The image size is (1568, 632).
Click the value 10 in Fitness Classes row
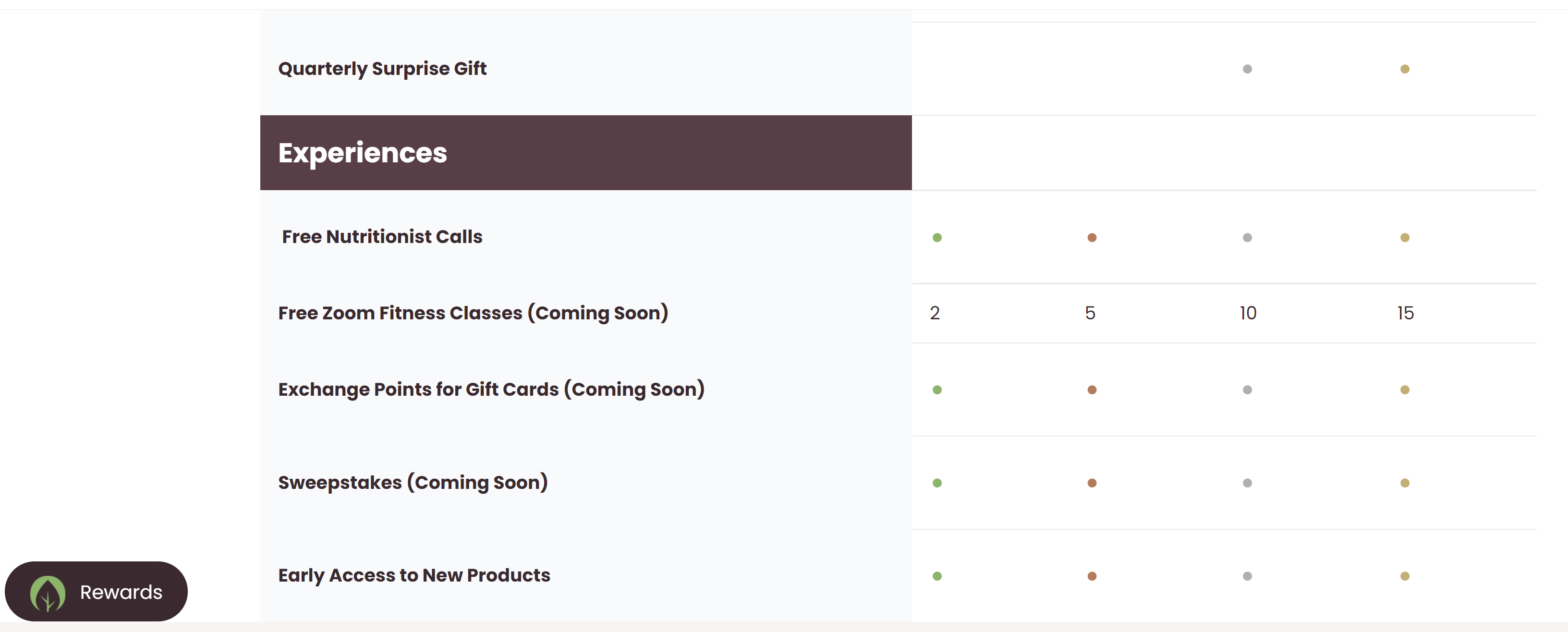pos(1248,313)
